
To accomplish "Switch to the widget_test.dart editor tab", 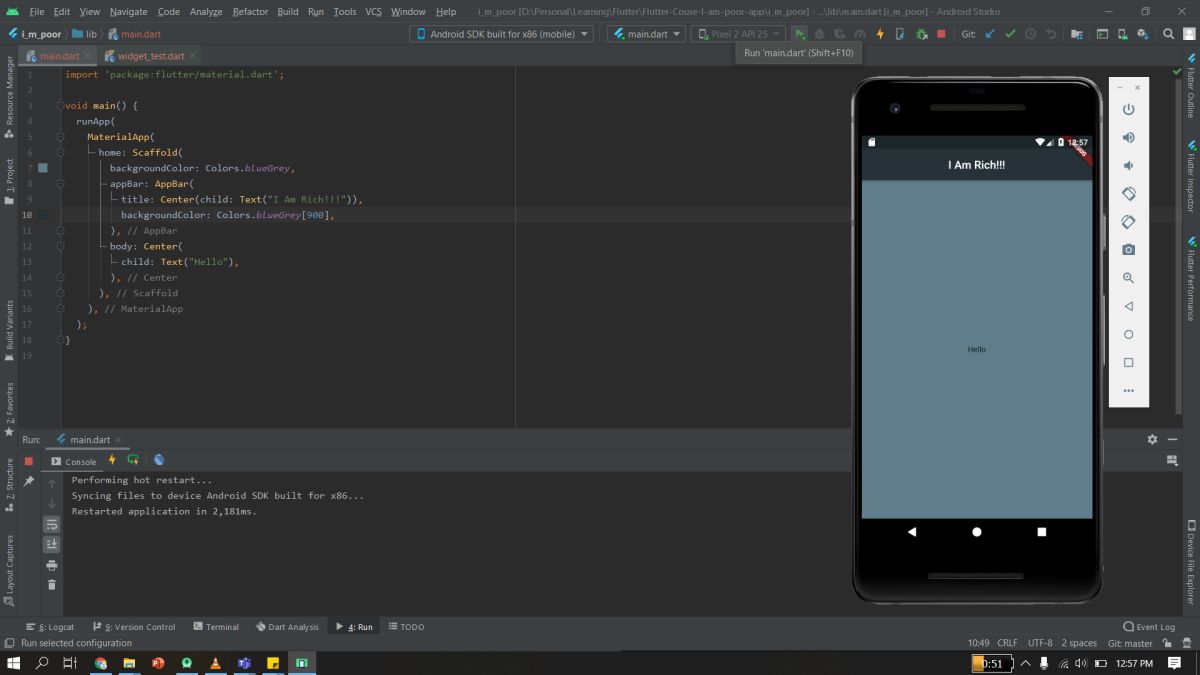I will pos(150,56).
